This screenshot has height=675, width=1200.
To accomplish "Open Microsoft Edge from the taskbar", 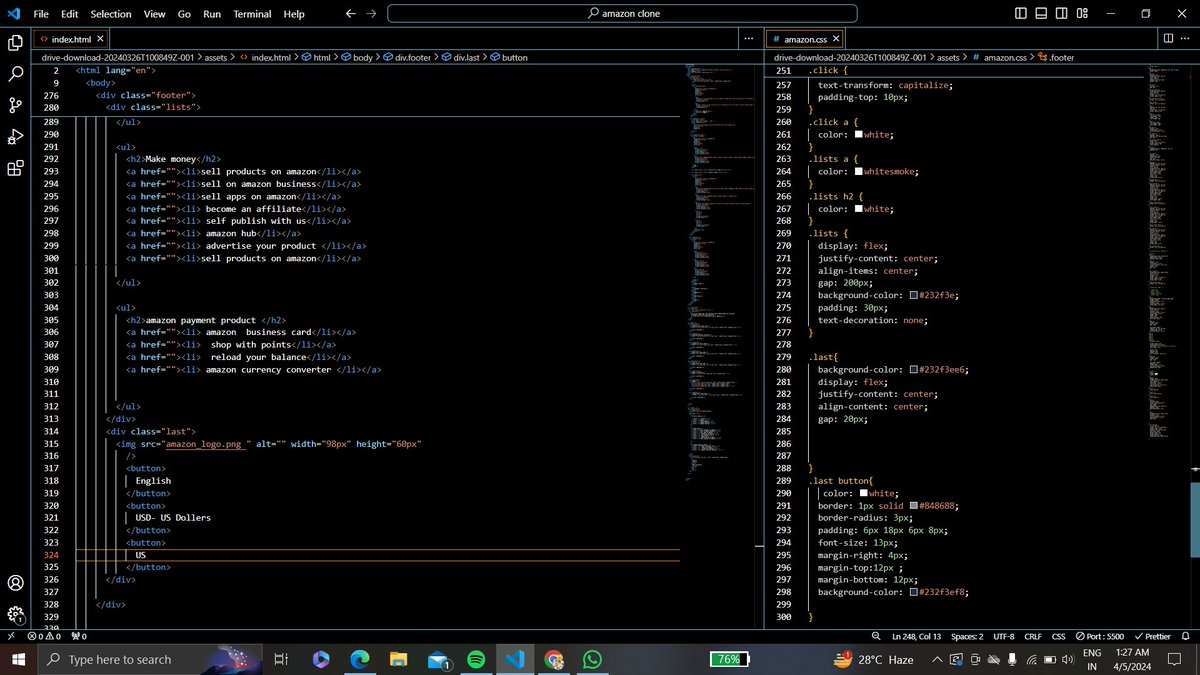I will (x=359, y=660).
